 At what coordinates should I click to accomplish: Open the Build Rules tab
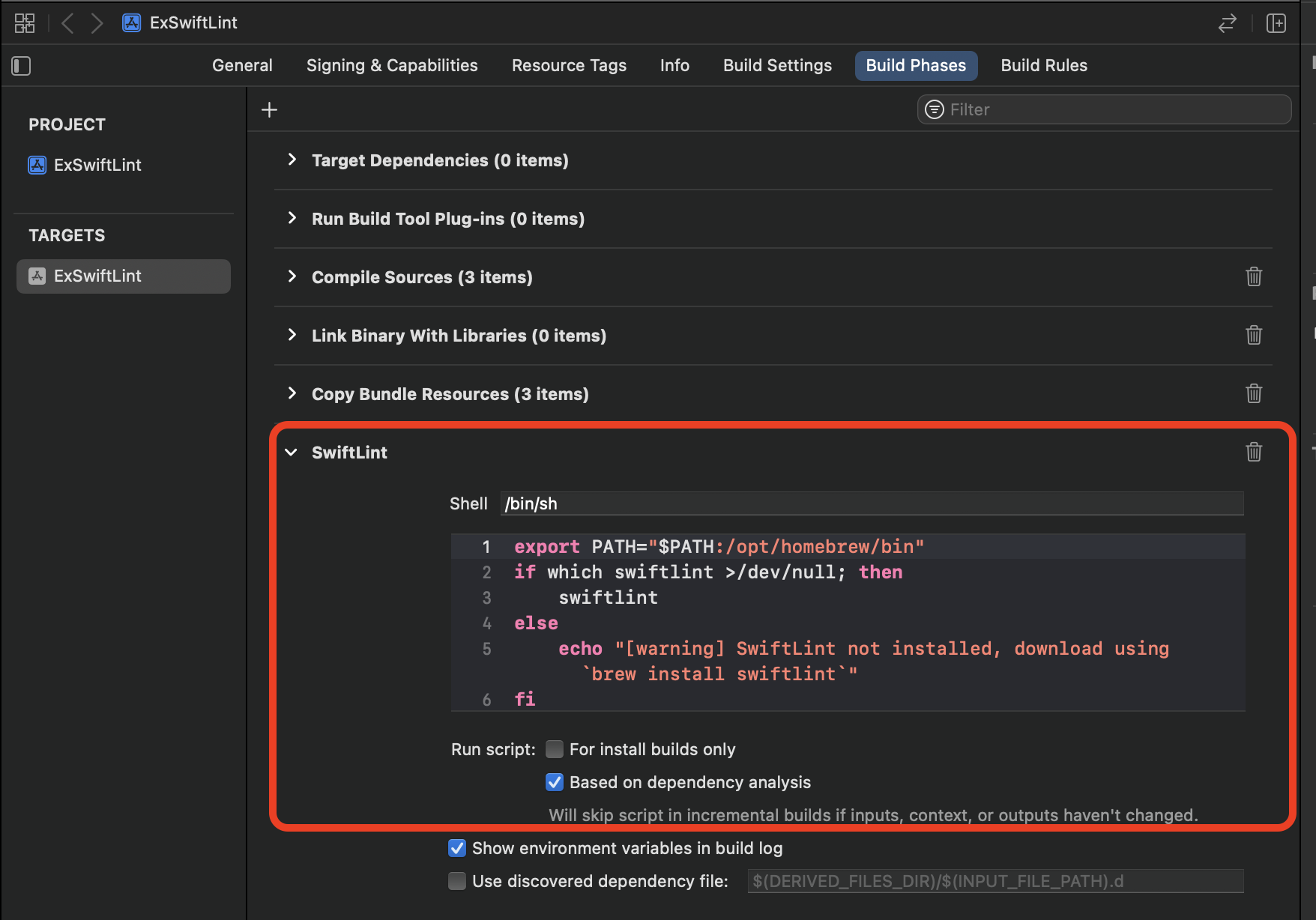(1044, 66)
